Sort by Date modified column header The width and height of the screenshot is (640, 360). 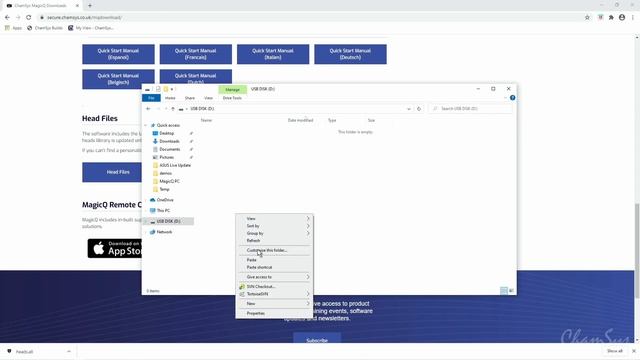(300, 120)
